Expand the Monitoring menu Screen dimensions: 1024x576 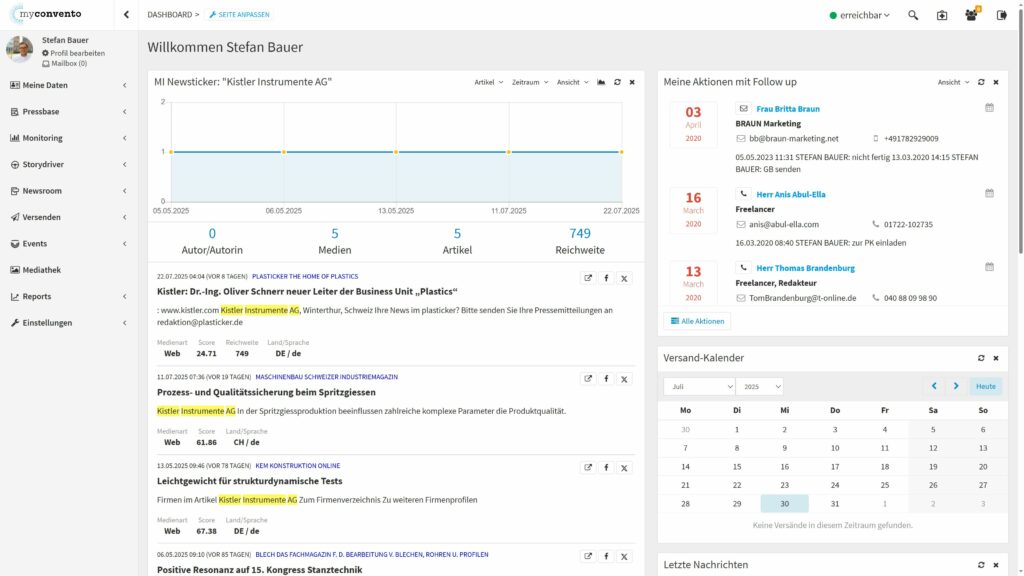(x=69, y=138)
